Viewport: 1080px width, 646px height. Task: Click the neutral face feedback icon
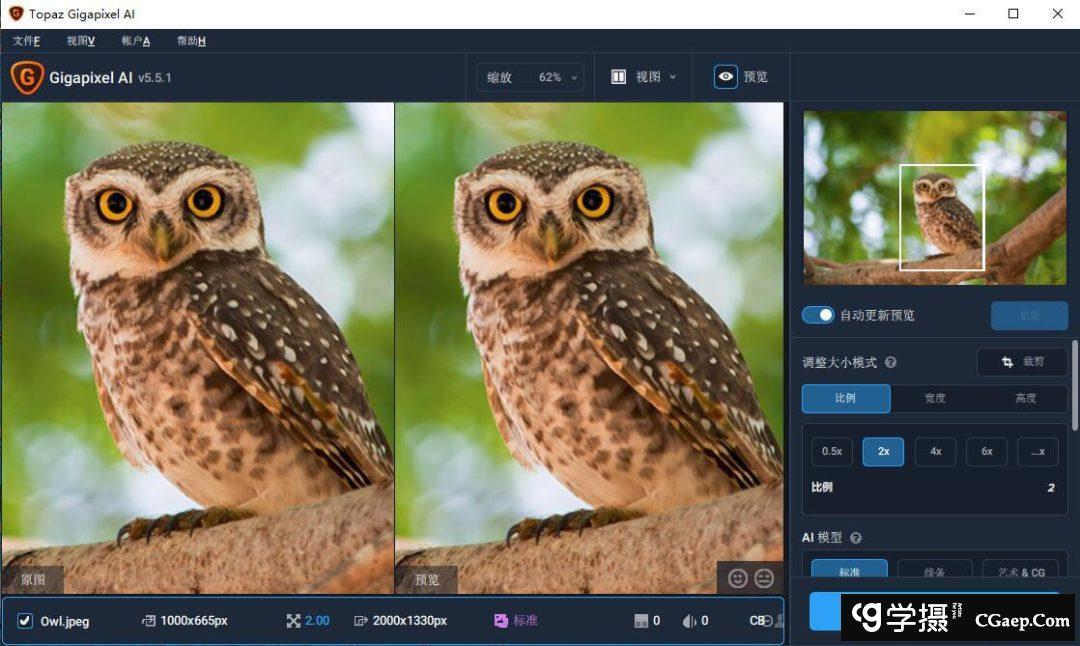tap(764, 578)
